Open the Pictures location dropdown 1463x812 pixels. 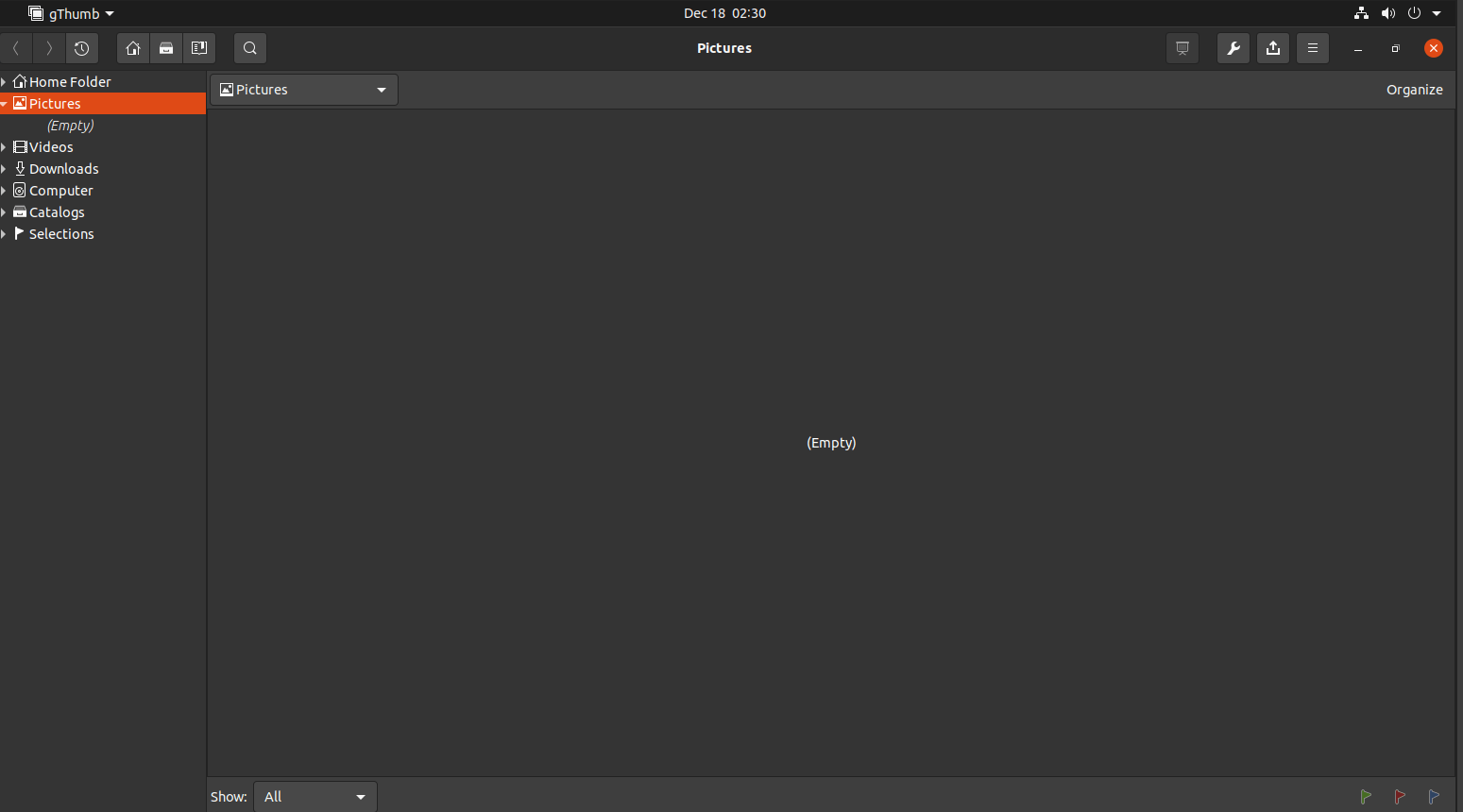(304, 90)
